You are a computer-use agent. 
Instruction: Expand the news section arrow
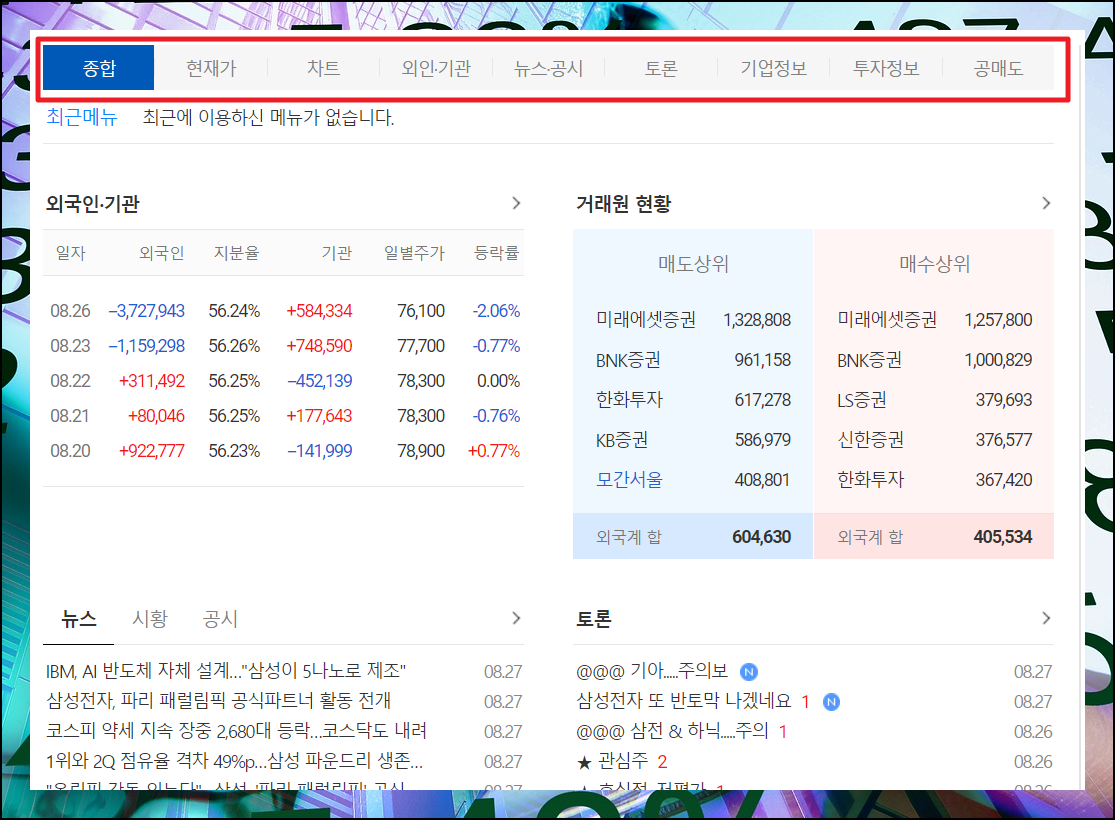coord(516,618)
